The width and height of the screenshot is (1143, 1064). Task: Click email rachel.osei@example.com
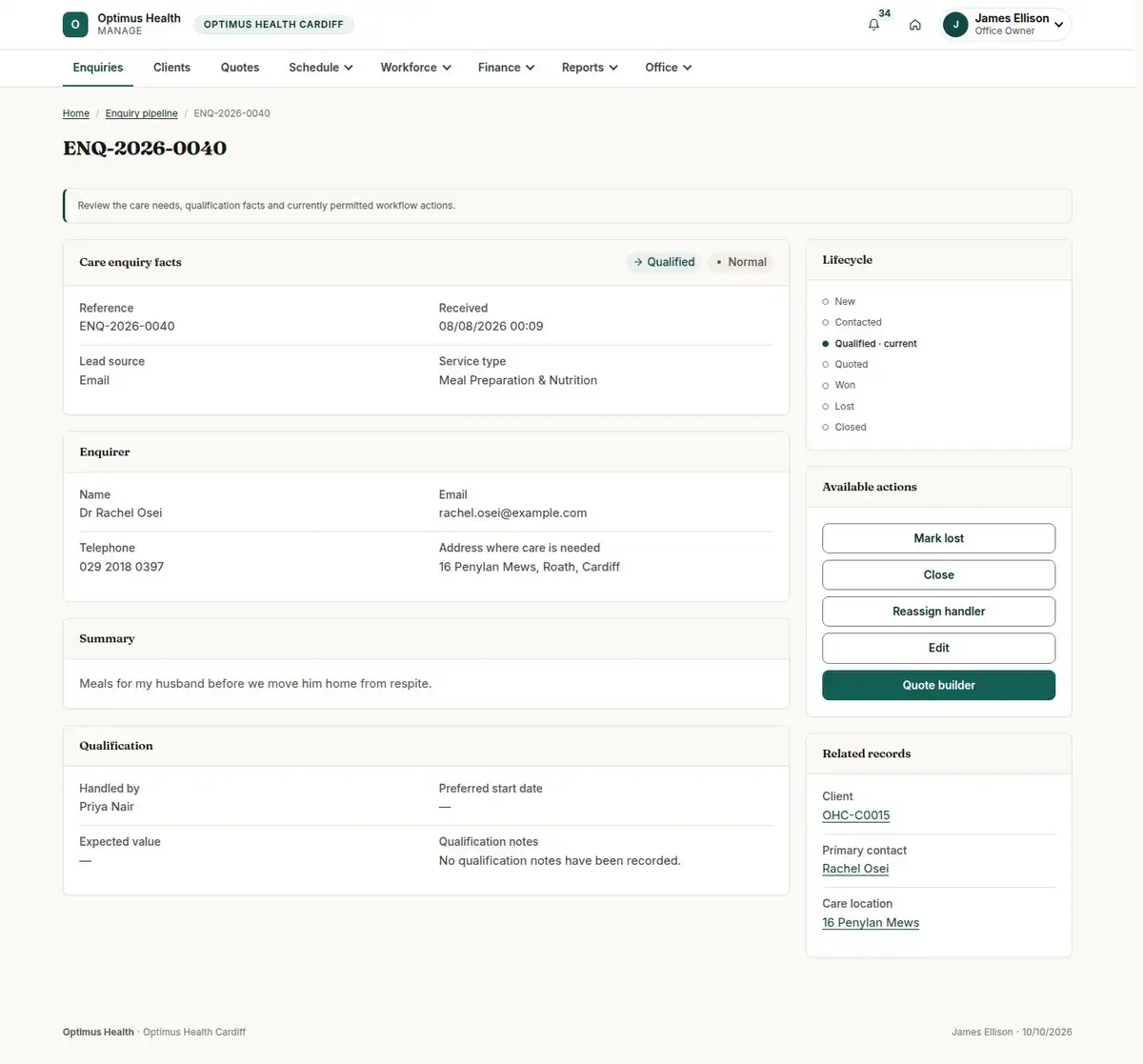pyautogui.click(x=512, y=512)
